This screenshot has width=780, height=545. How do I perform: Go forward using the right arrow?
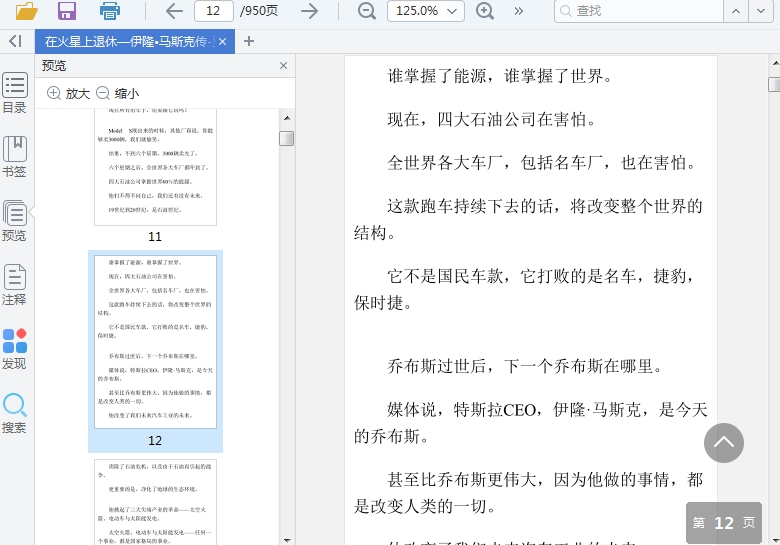pyautogui.click(x=310, y=11)
